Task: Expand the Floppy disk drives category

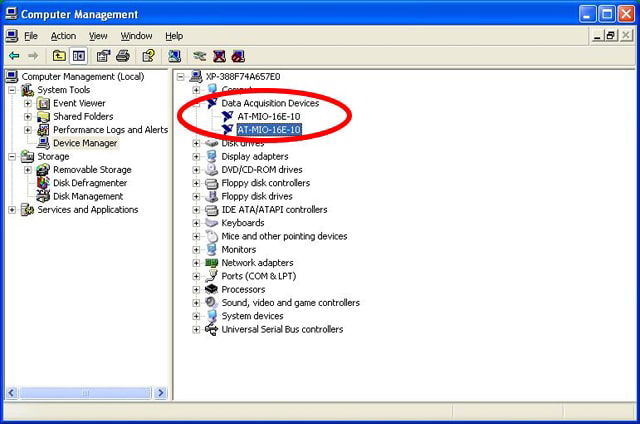Action: (x=196, y=197)
